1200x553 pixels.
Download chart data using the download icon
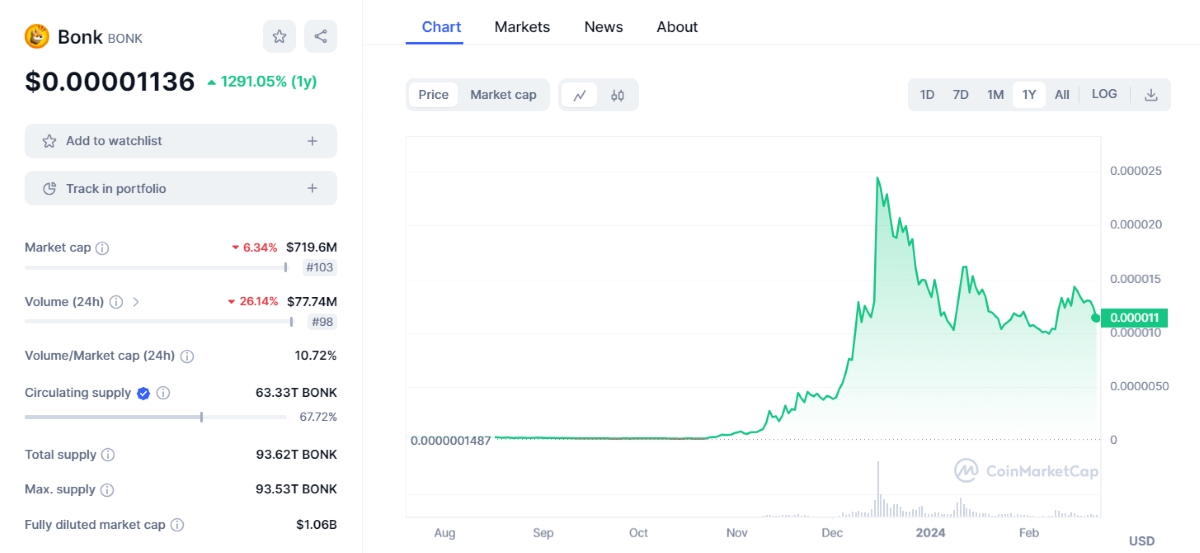coord(1151,95)
